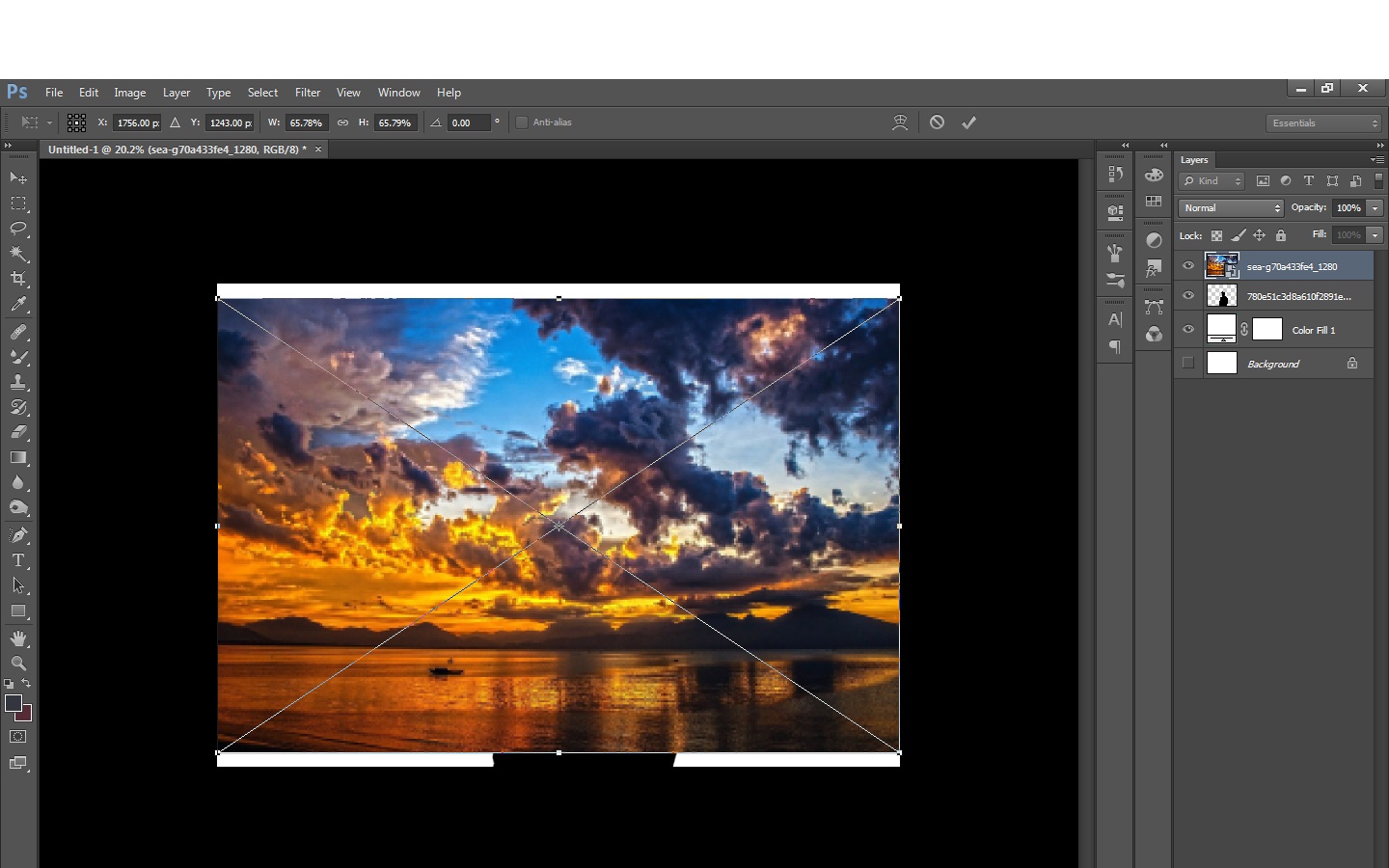Screen dimensions: 1389x868
Task: Open the Essentials workspace dropdown
Action: 1324,123
